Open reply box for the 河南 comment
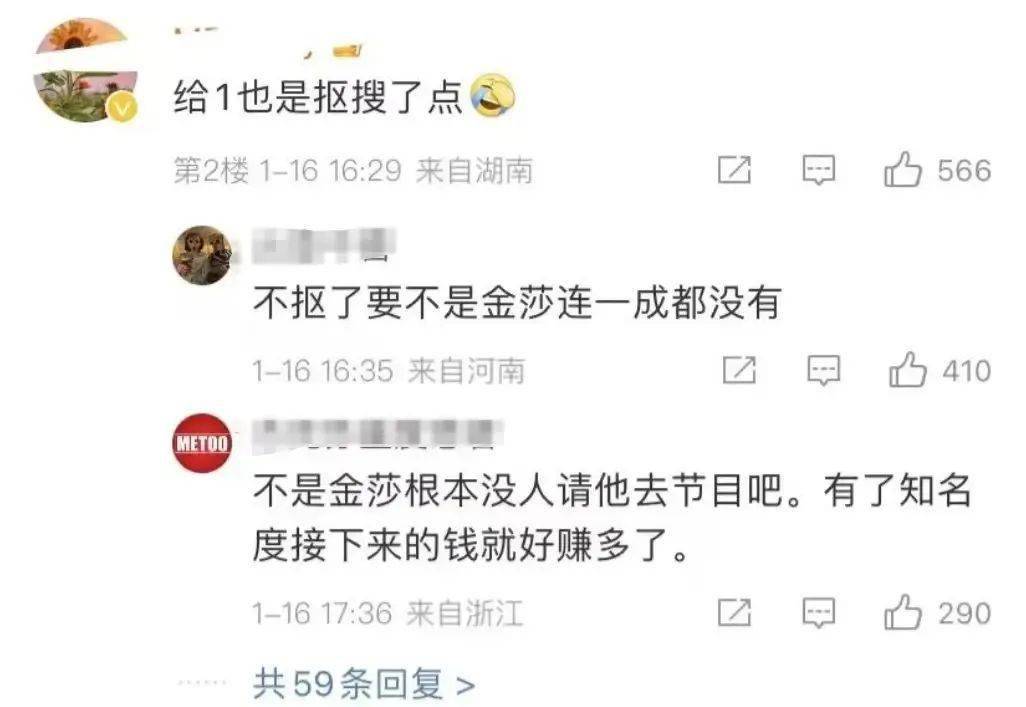The height and width of the screenshot is (707, 1026). (823, 371)
